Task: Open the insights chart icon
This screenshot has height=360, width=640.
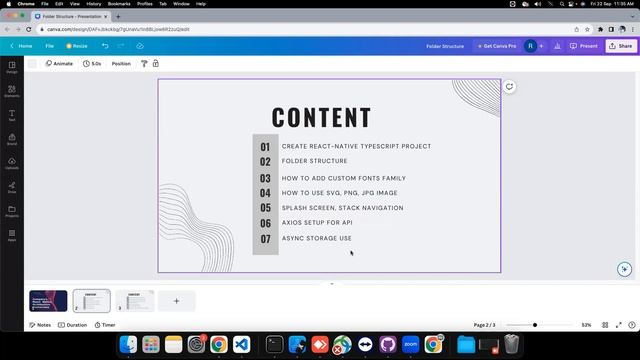Action: 557,46
